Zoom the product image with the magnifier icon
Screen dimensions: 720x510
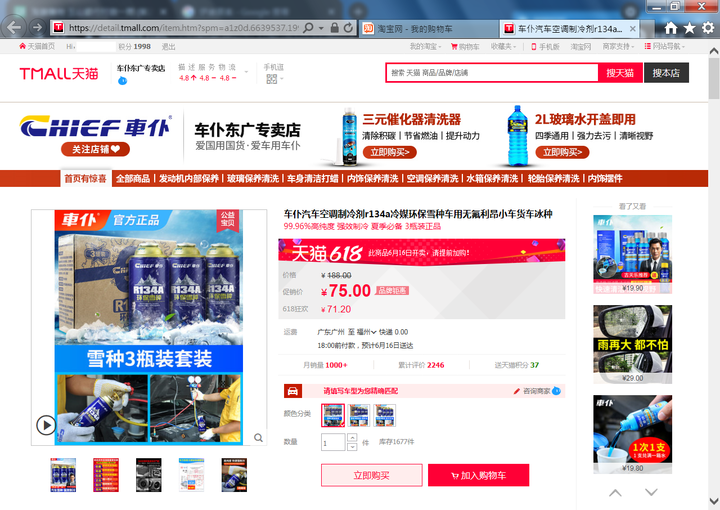click(x=259, y=437)
